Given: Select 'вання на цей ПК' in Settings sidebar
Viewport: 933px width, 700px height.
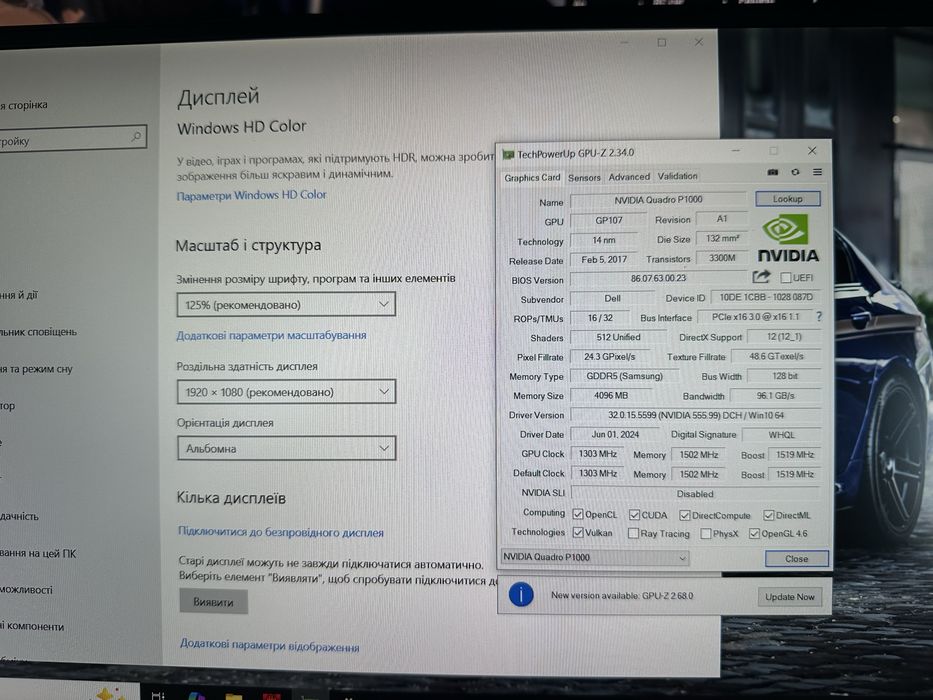Looking at the screenshot, I should coord(38,554).
